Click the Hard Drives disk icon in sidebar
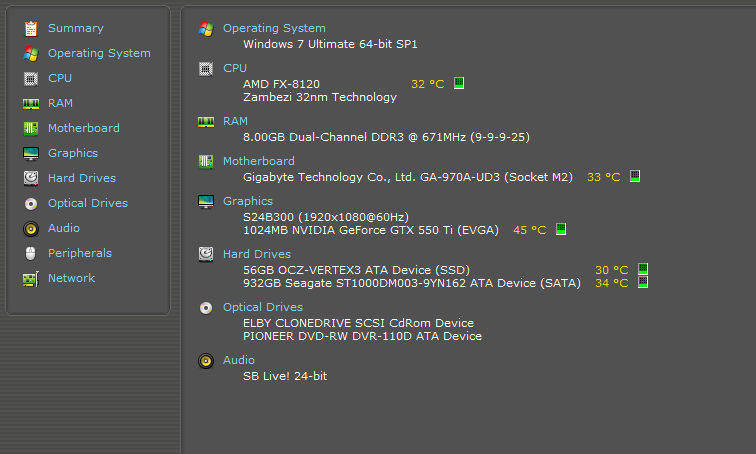The width and height of the screenshot is (756, 454). click(31, 178)
